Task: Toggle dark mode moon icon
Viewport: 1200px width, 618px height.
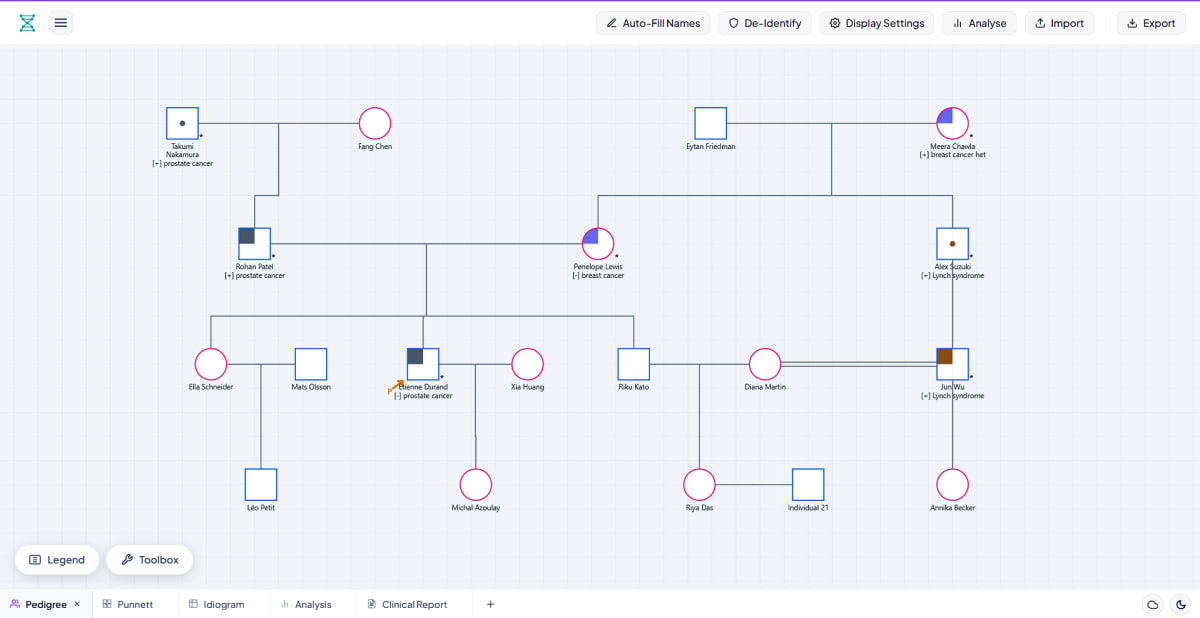Action: 1181,604
